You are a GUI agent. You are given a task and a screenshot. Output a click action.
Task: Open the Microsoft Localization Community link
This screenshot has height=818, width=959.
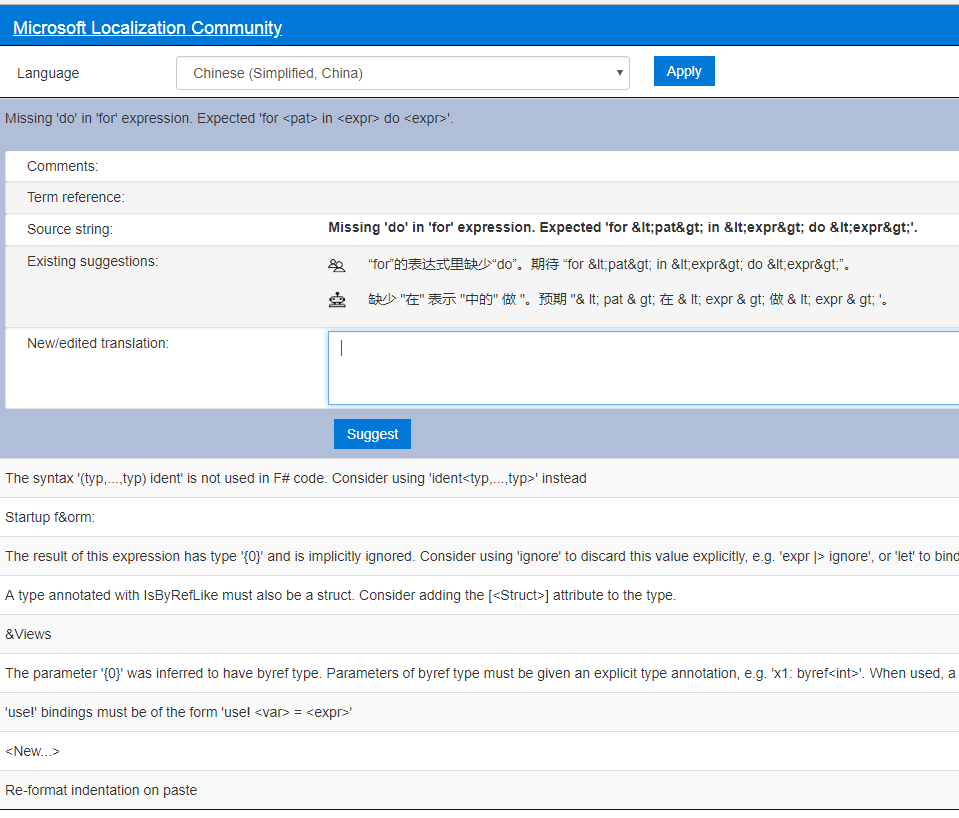click(x=146, y=27)
